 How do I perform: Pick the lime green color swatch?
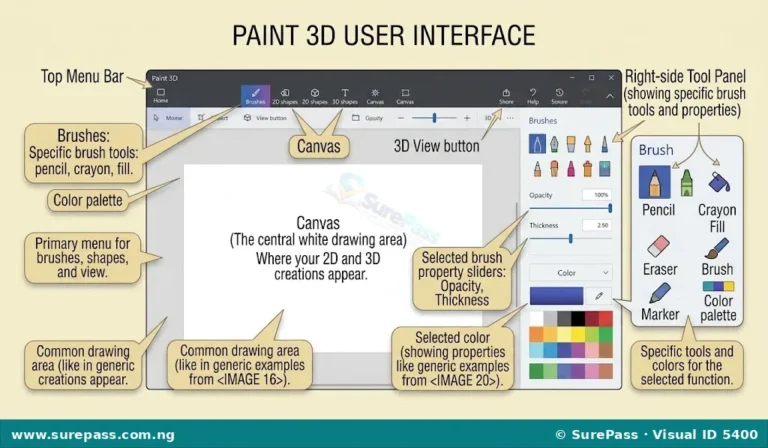tap(592, 334)
